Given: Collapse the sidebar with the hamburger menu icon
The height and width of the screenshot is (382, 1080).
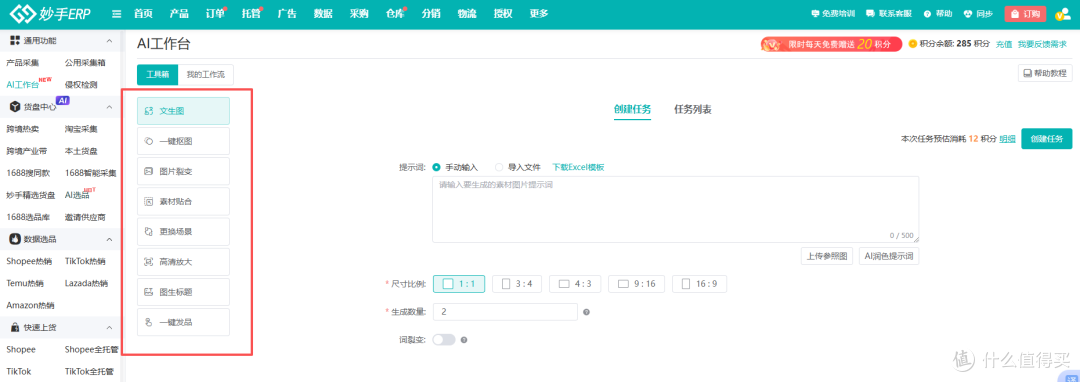Looking at the screenshot, I should [x=116, y=14].
